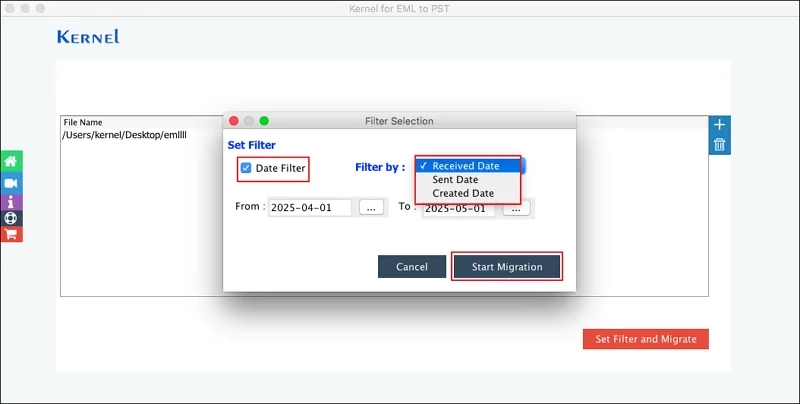Open the support lifebuoy sidebar icon

[x=11, y=218]
